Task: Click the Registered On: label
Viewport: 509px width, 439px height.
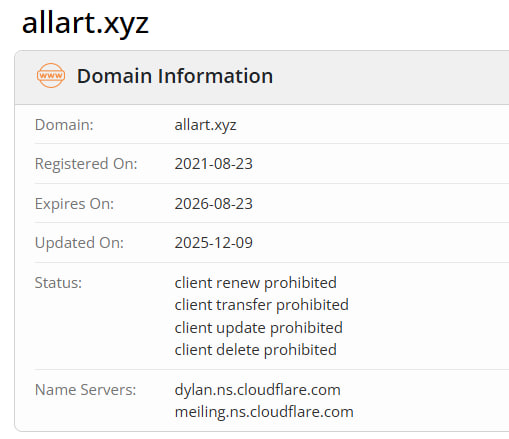Action: [86, 164]
